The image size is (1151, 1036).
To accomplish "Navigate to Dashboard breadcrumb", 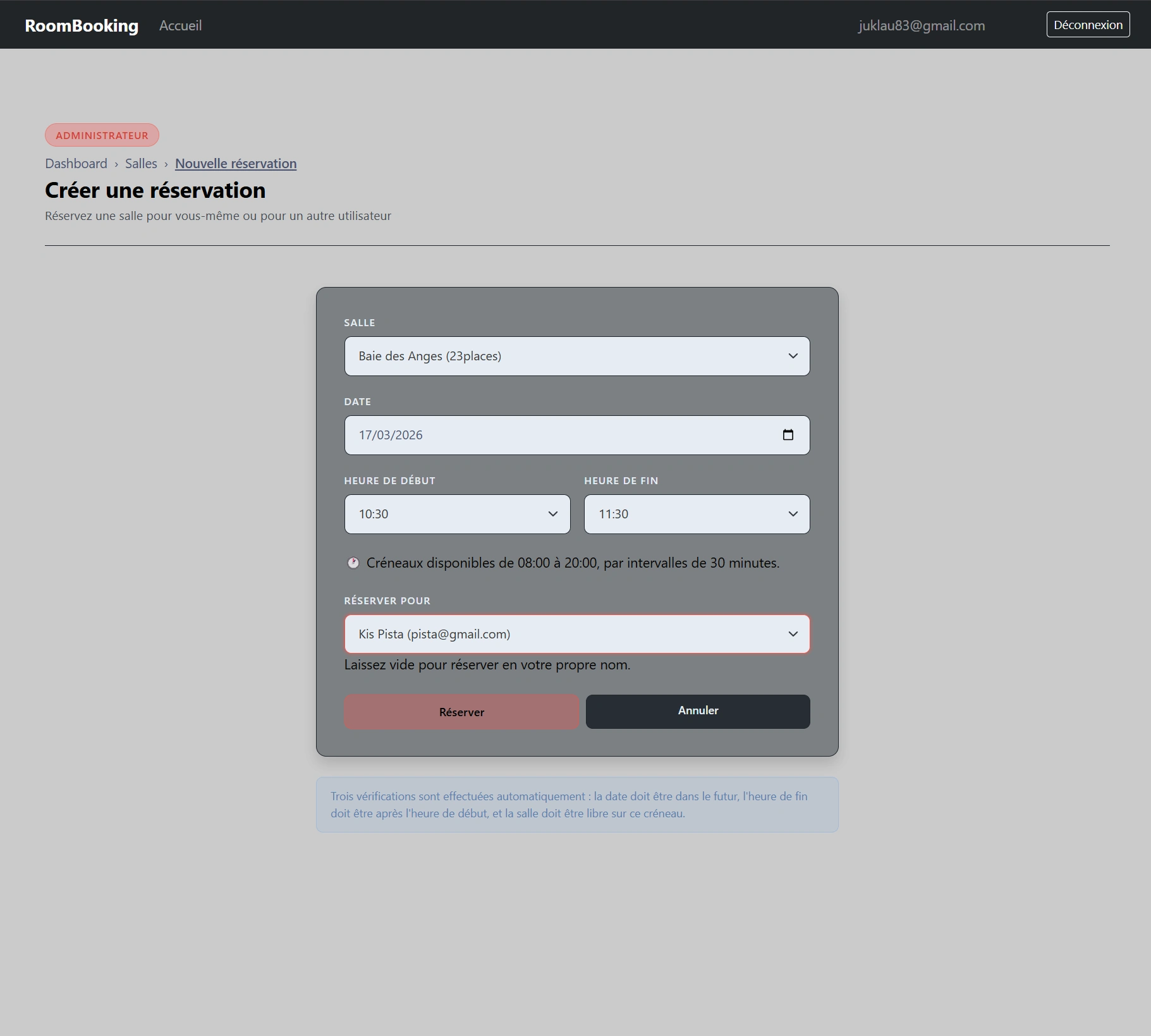I will click(76, 164).
